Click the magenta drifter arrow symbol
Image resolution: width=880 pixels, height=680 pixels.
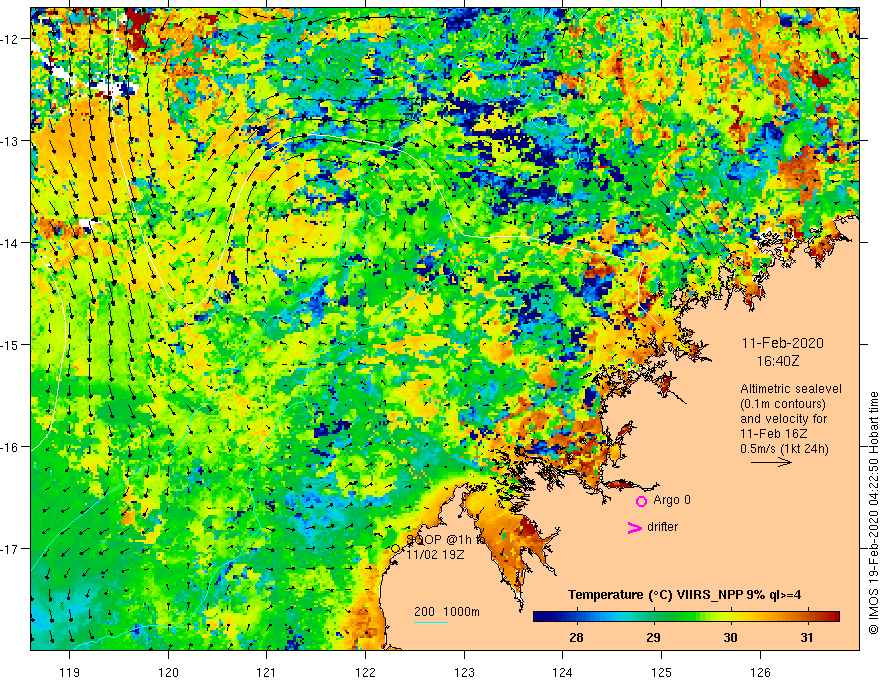[635, 527]
